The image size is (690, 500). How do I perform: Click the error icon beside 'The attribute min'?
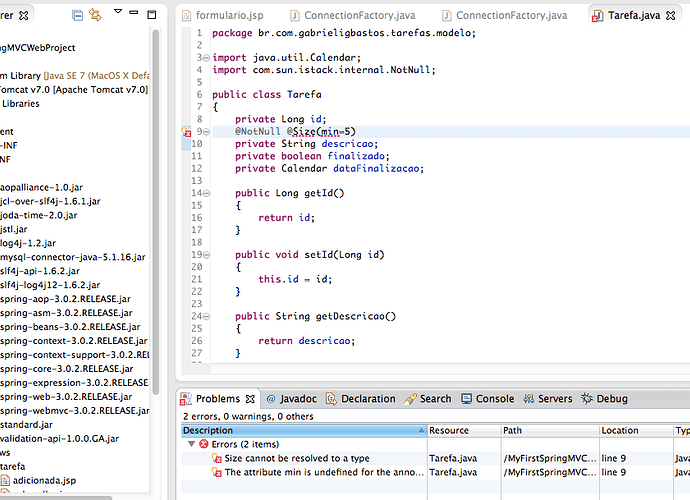tap(217, 473)
